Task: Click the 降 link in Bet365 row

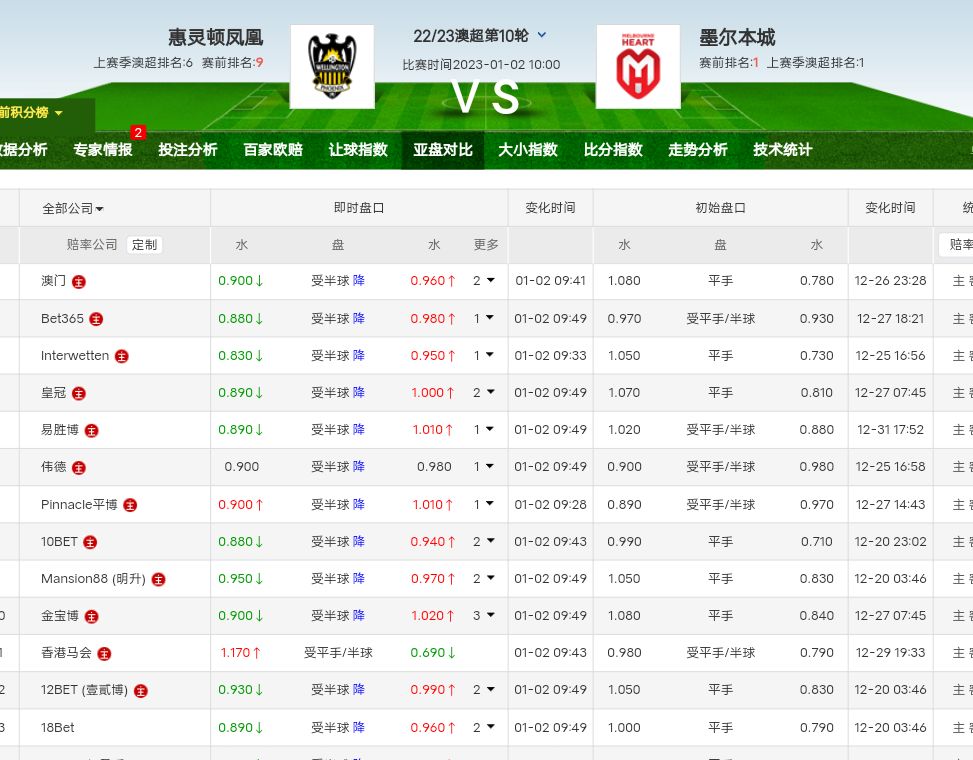Action: (359, 319)
